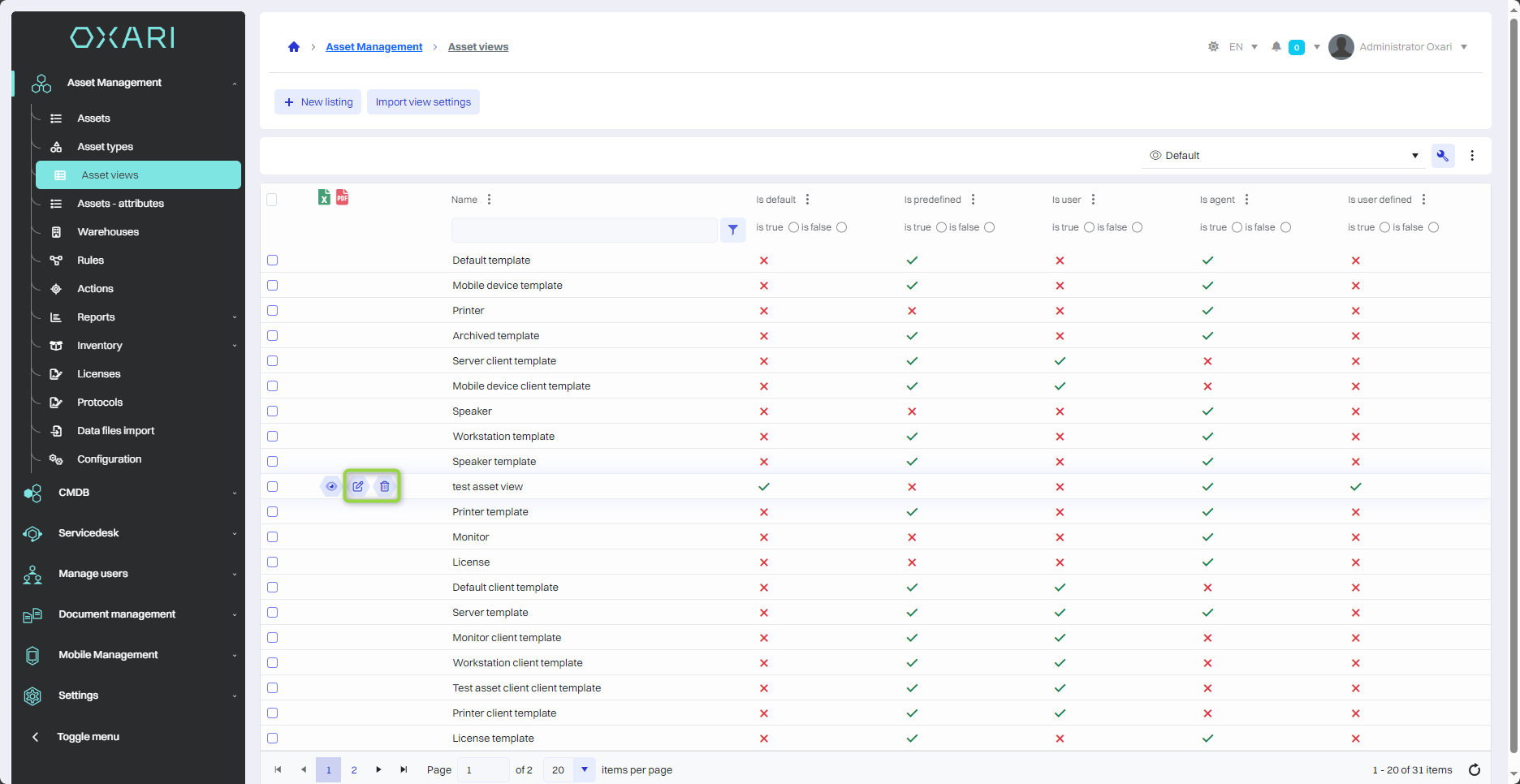Image resolution: width=1520 pixels, height=784 pixels.
Task: Navigate to Warehouses in the sidebar
Action: pos(108,232)
